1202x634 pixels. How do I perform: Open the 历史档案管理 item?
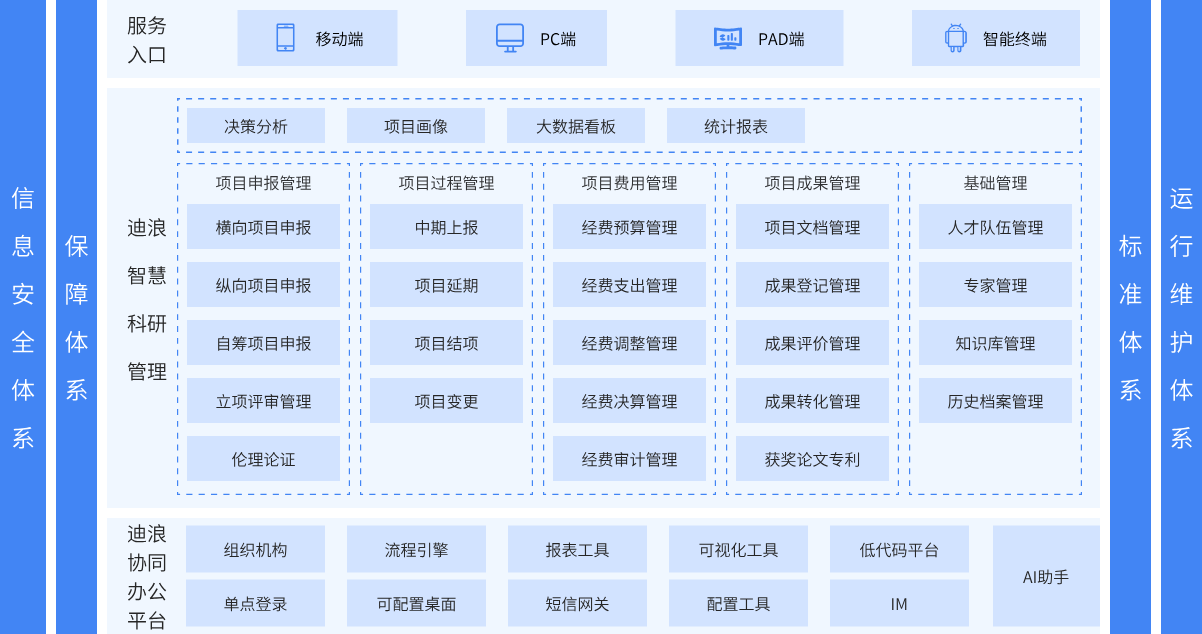995,401
